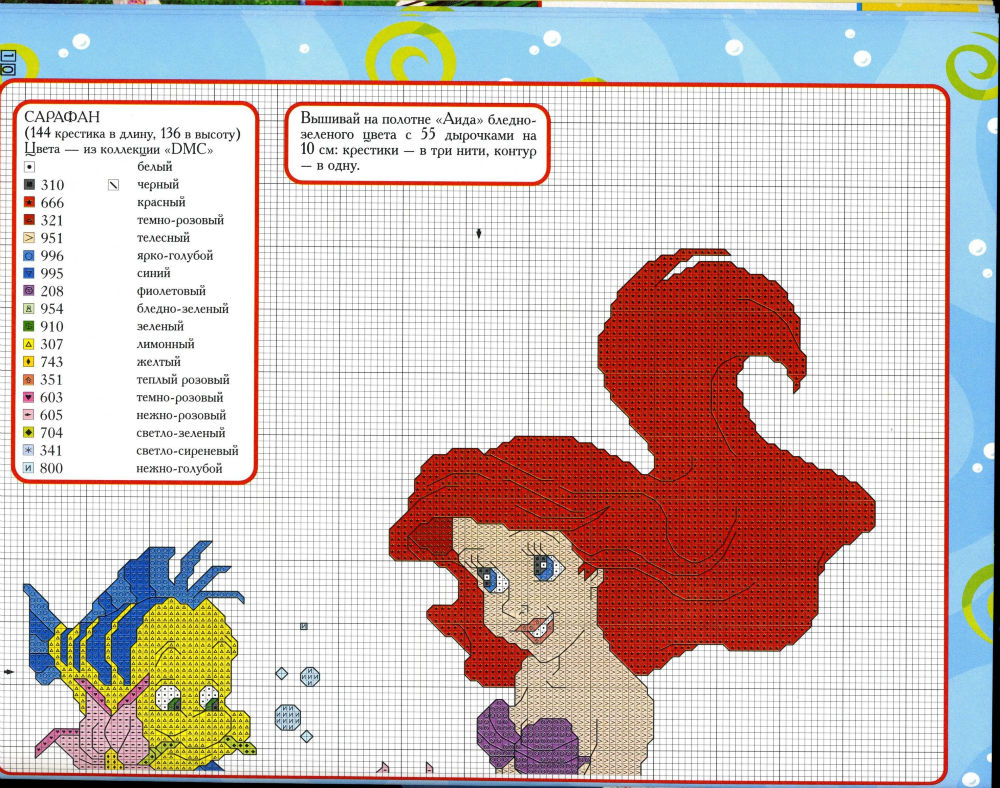Choose the flesh-tone 951 swatch
This screenshot has height=788, width=1000.
coord(30,238)
